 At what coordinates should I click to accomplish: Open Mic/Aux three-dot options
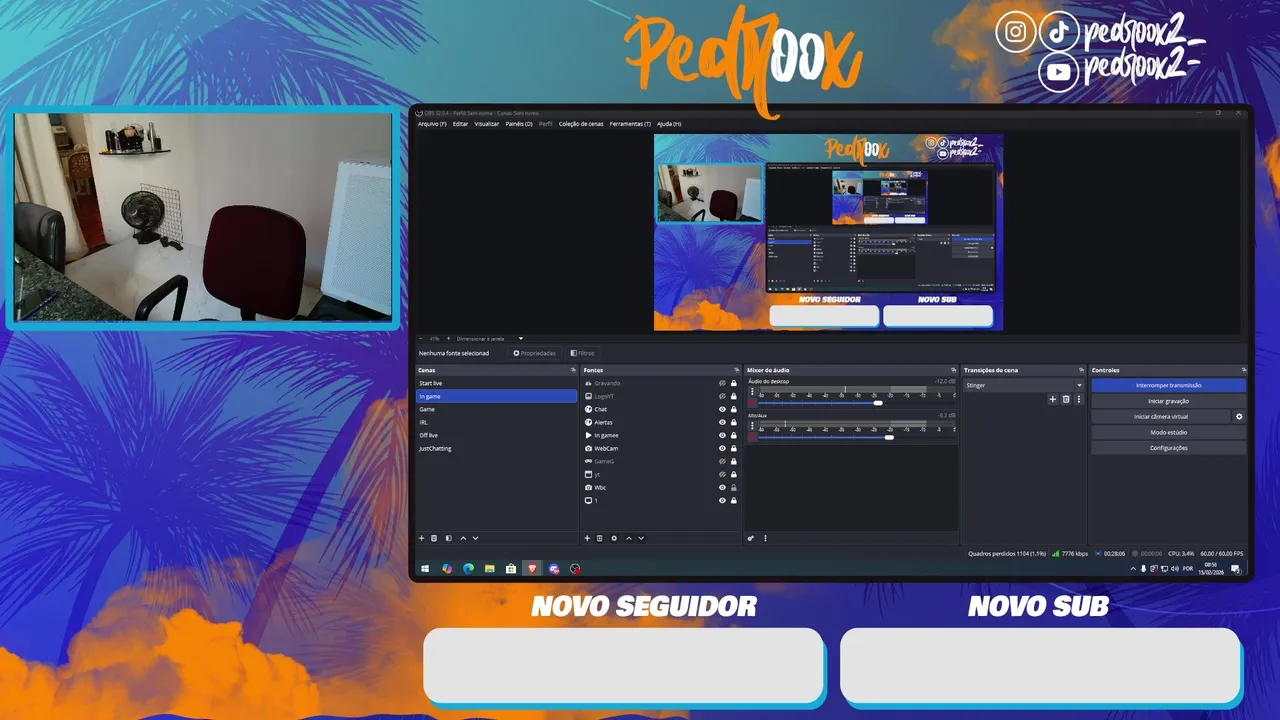752,425
